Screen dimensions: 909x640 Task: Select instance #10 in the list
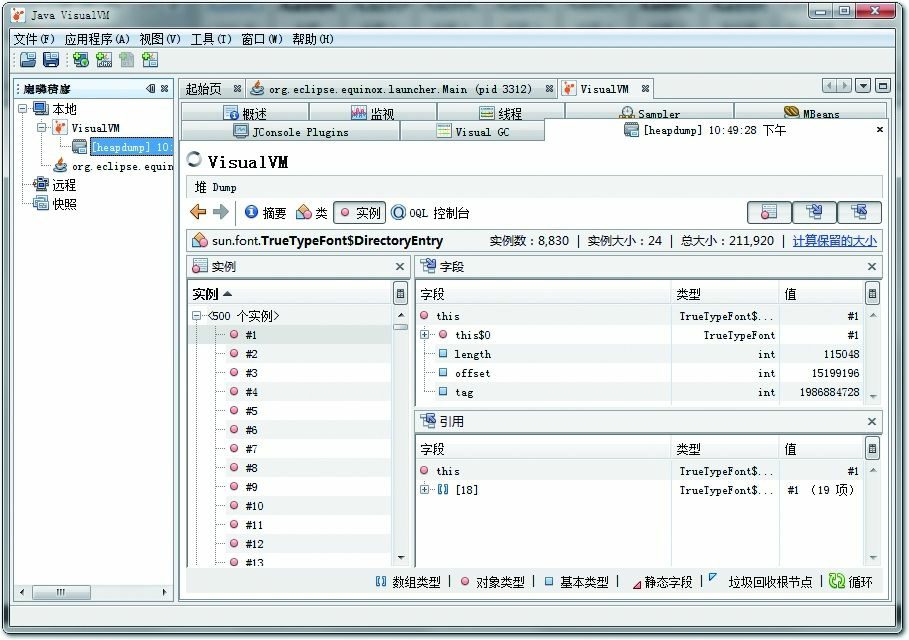click(x=289, y=506)
